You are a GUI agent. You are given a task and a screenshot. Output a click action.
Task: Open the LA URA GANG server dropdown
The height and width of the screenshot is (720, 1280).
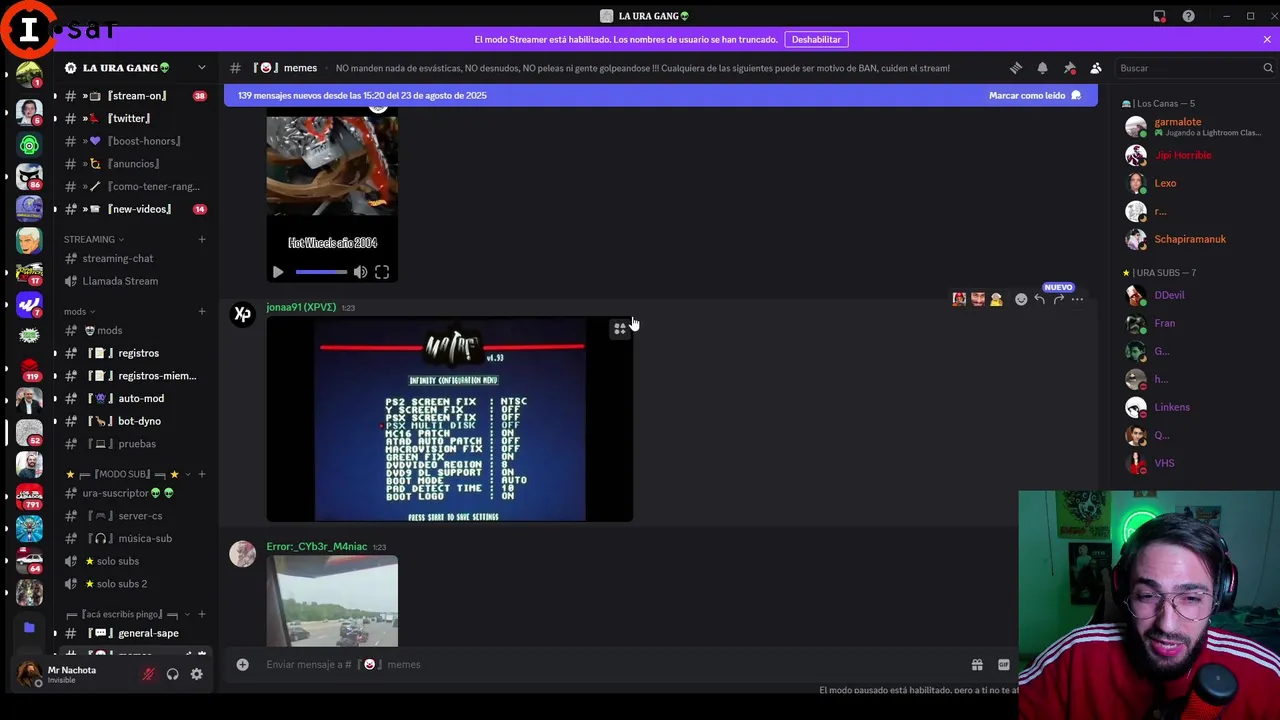click(x=201, y=68)
